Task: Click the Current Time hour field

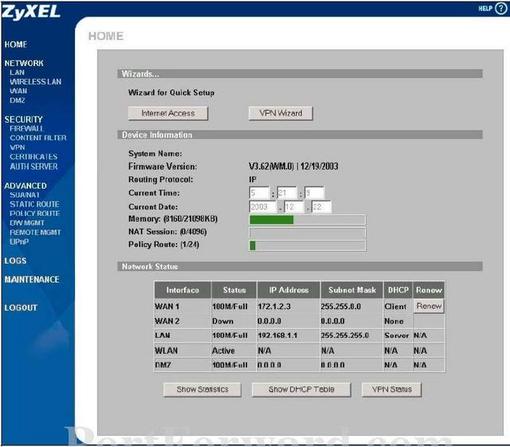Action: 259,193
